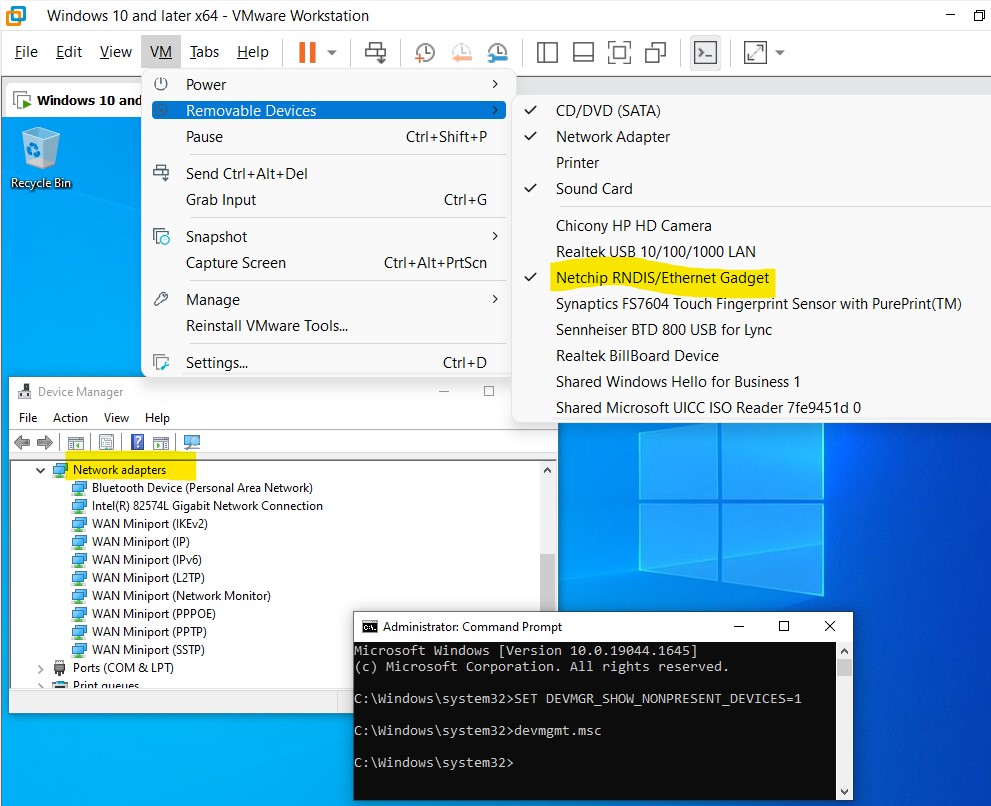Expand the Ports (COM & LPT) node
Image resolution: width=991 pixels, height=806 pixels.
40,668
